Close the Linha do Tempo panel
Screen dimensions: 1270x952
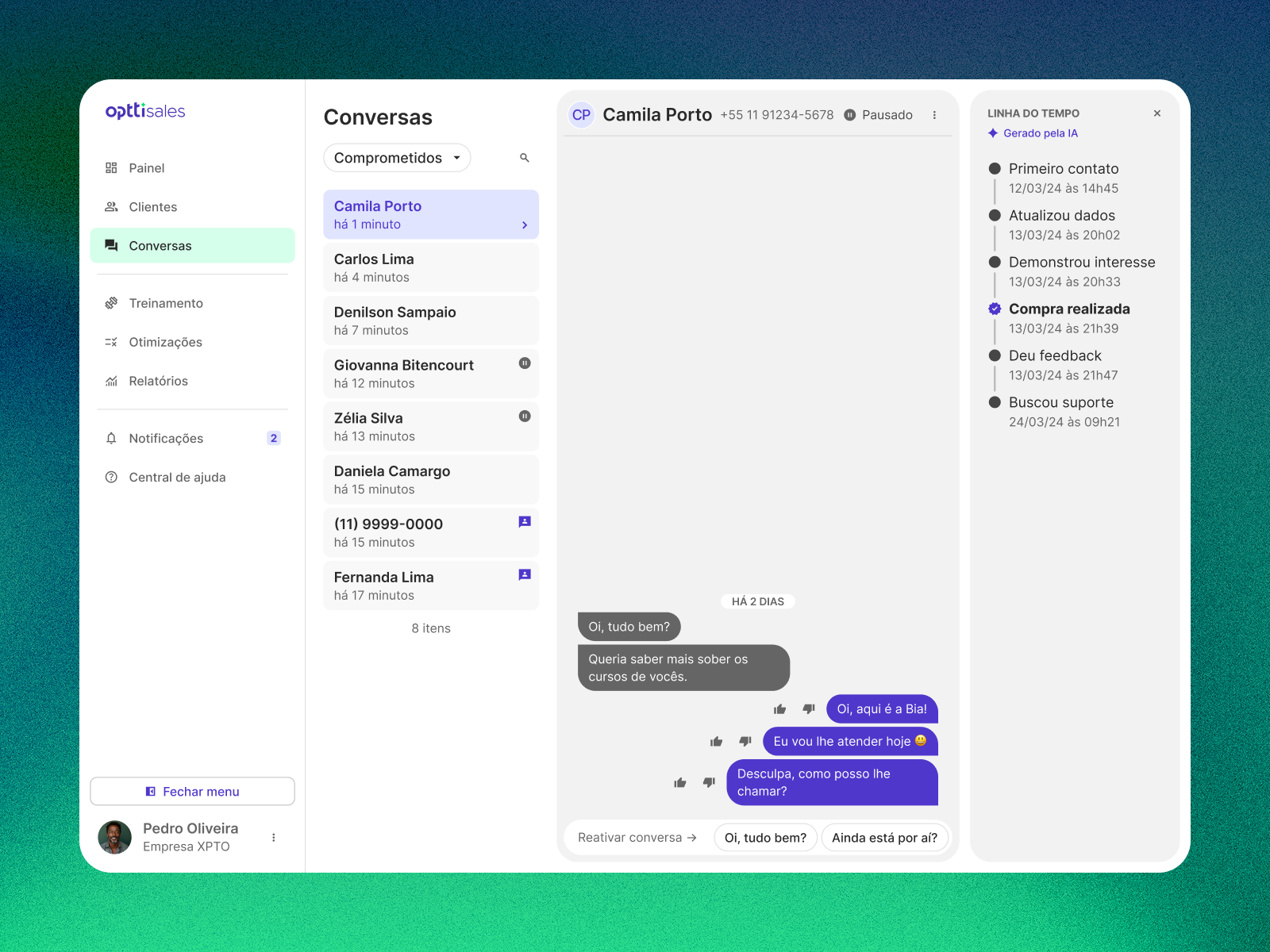(x=1157, y=113)
